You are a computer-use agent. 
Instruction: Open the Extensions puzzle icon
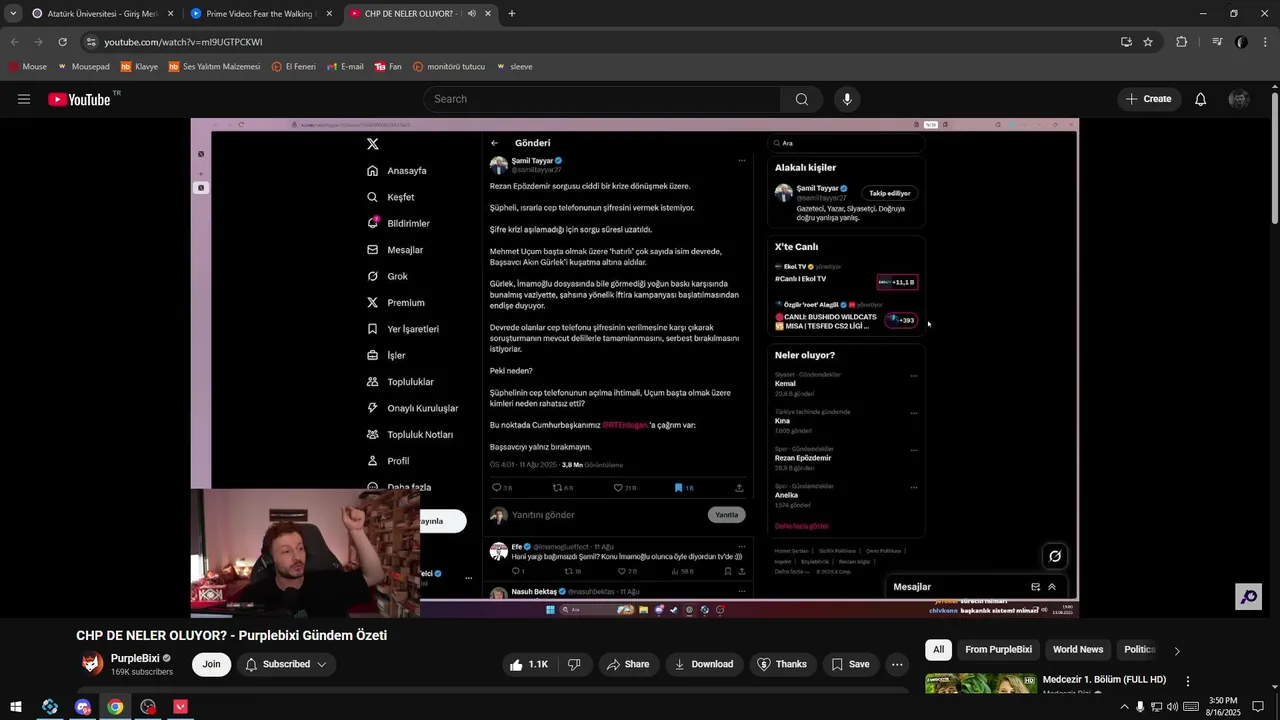coord(1182,42)
